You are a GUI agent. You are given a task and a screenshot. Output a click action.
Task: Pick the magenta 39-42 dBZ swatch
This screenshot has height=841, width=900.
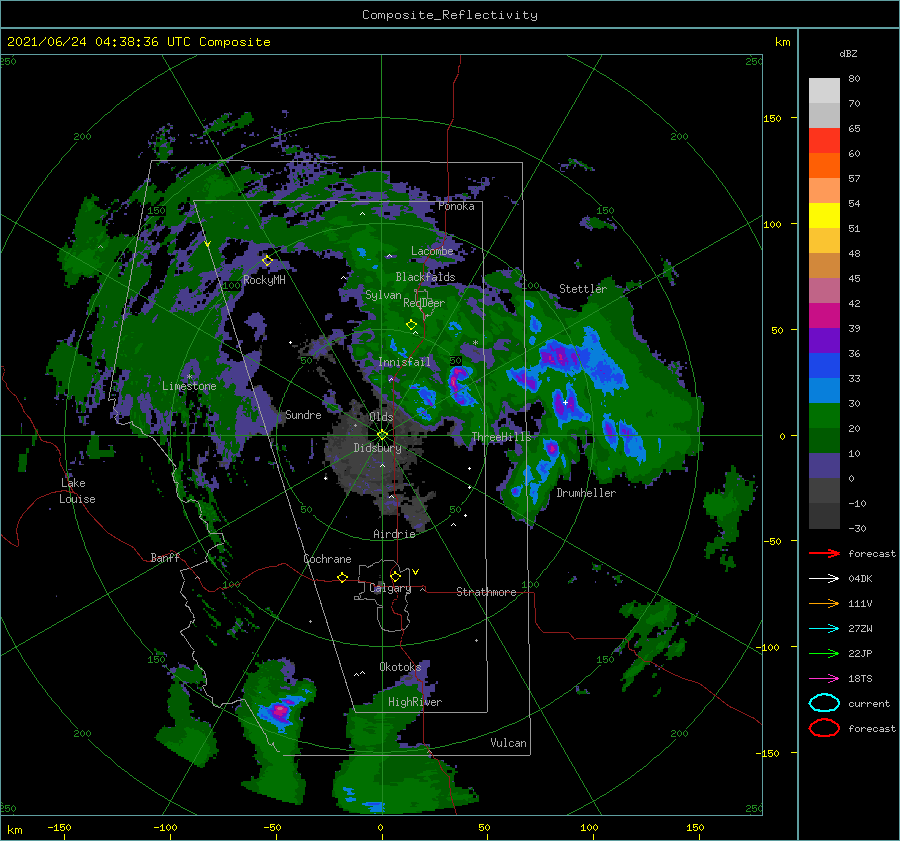(824, 315)
